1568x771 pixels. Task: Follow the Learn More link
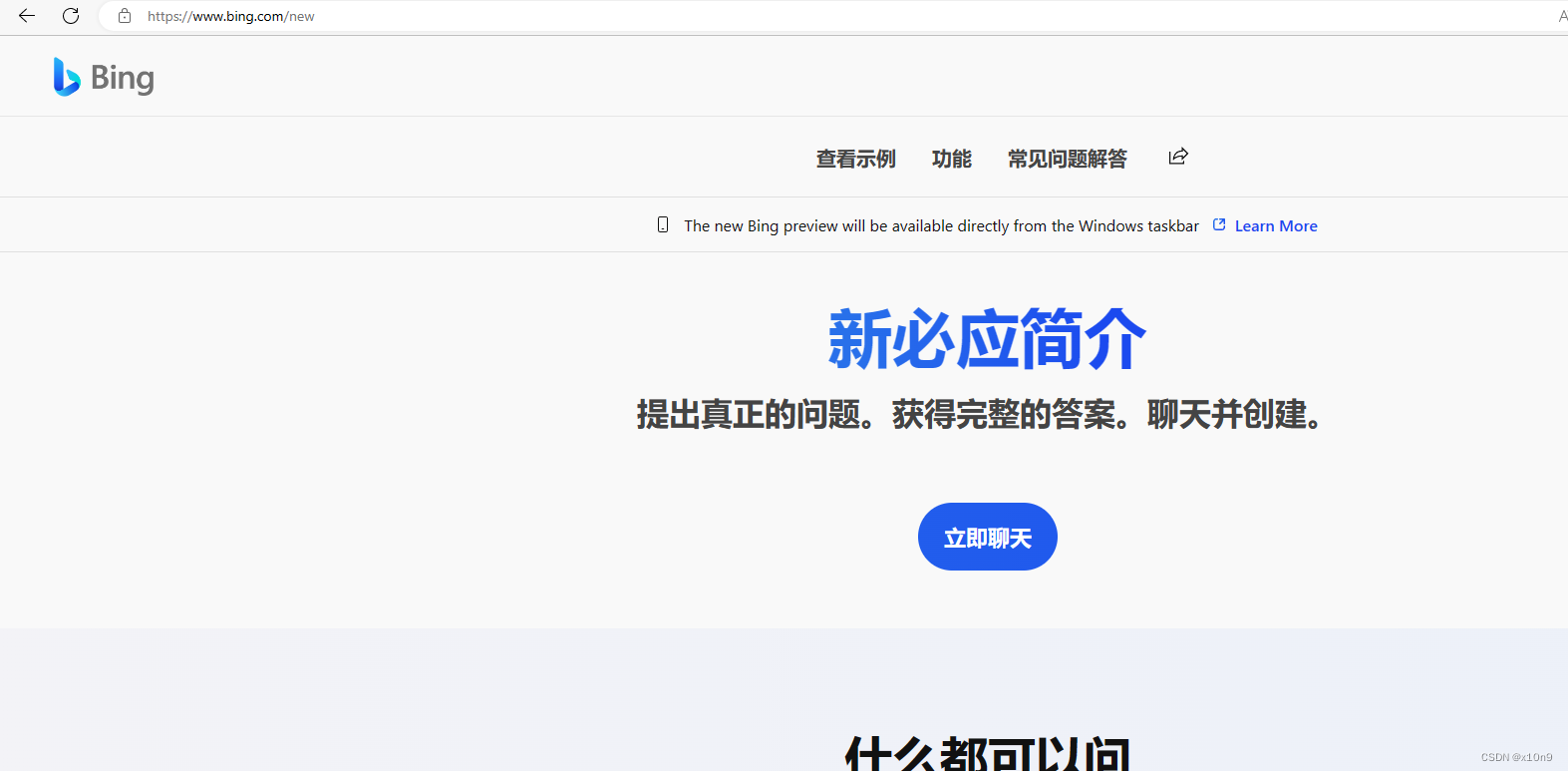pyautogui.click(x=1276, y=226)
